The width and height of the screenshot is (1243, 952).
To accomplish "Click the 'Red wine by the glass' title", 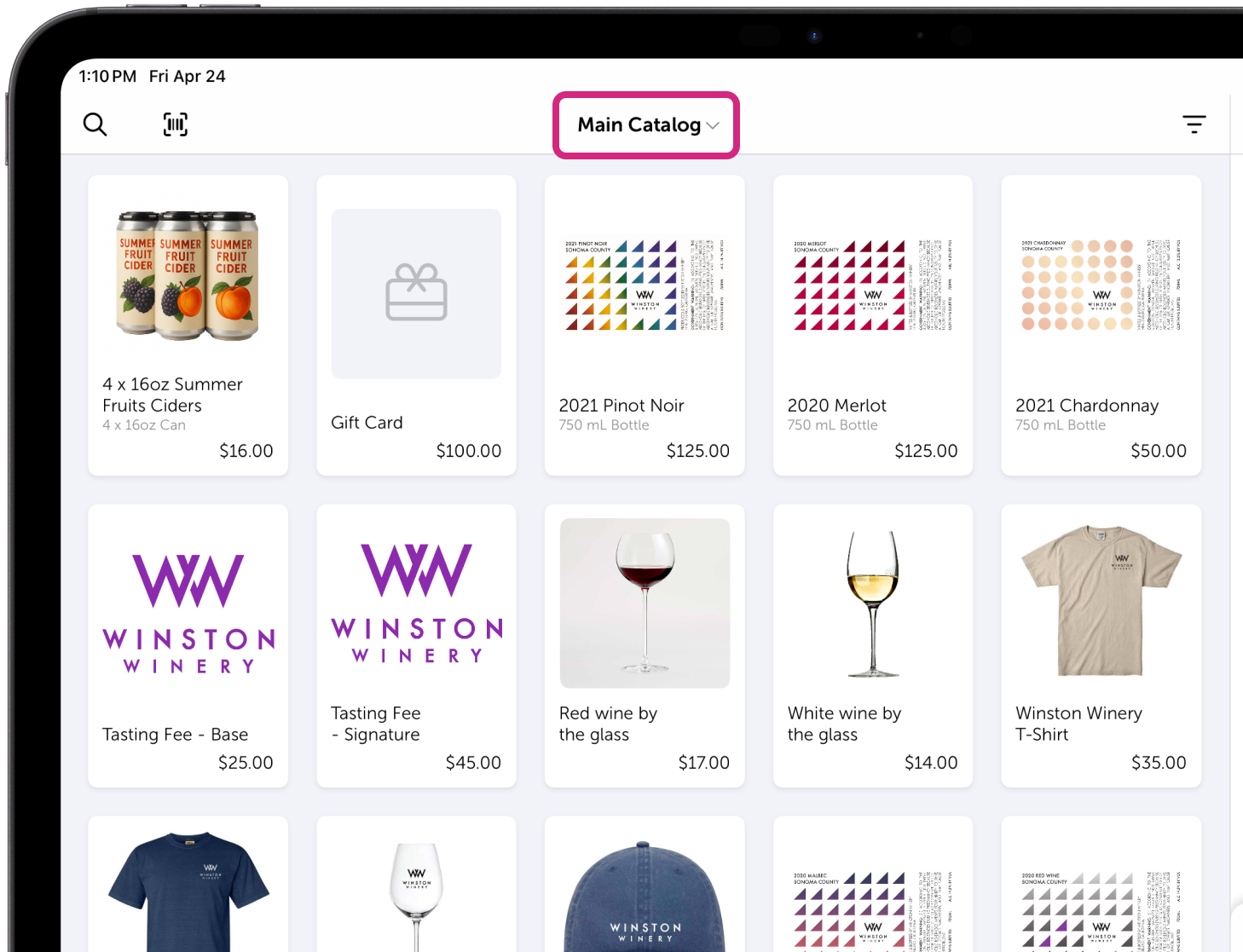I will click(608, 724).
